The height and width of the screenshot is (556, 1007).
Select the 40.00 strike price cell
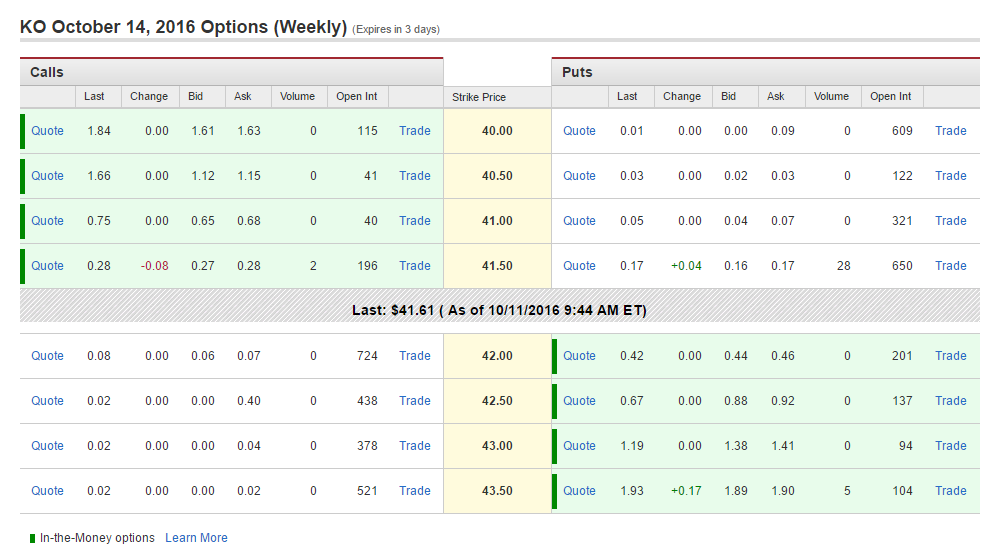coord(497,131)
